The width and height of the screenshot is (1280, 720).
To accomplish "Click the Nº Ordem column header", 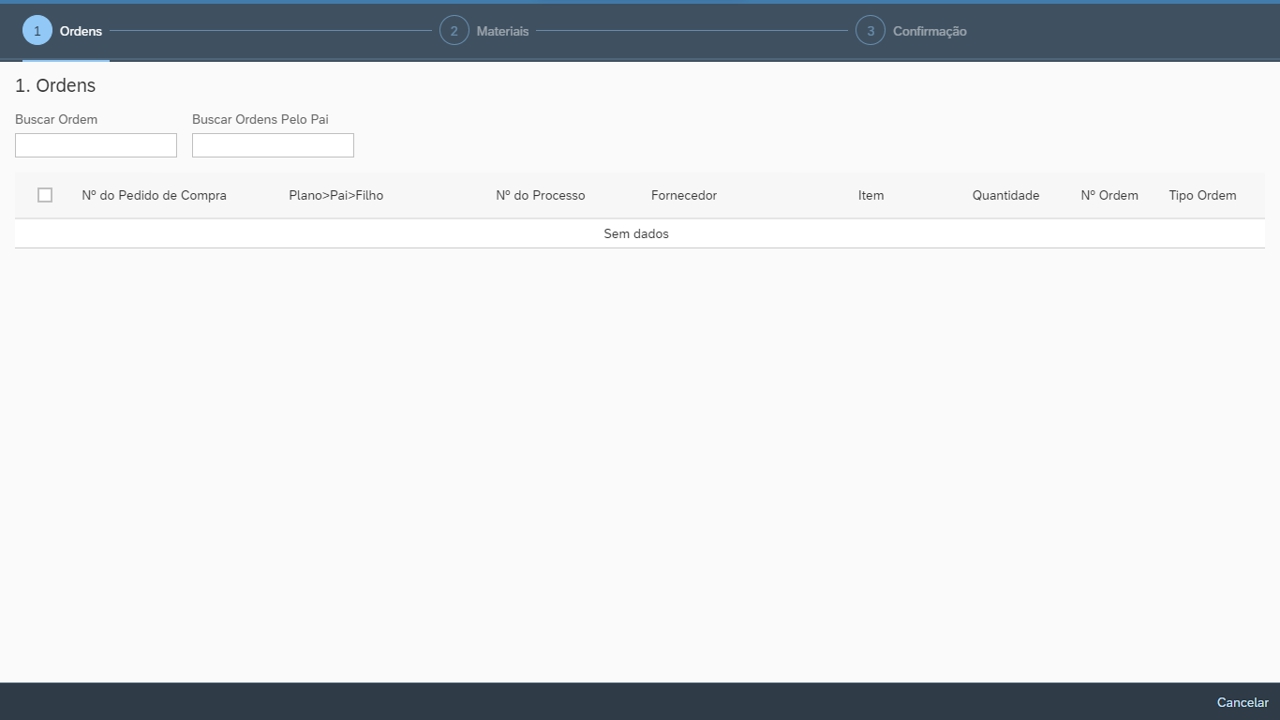I will [x=1109, y=195].
